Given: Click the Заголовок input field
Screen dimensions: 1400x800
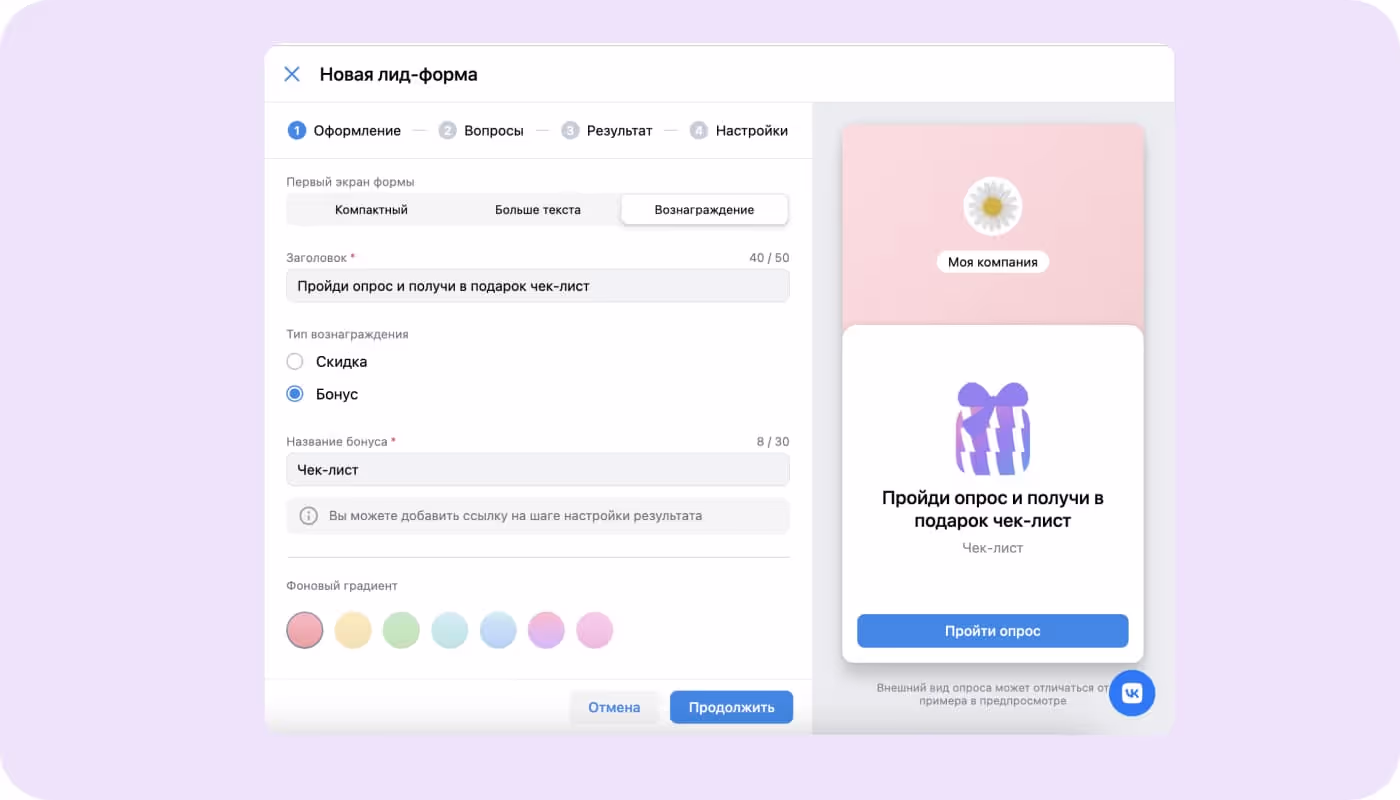Looking at the screenshot, I should coord(538,286).
